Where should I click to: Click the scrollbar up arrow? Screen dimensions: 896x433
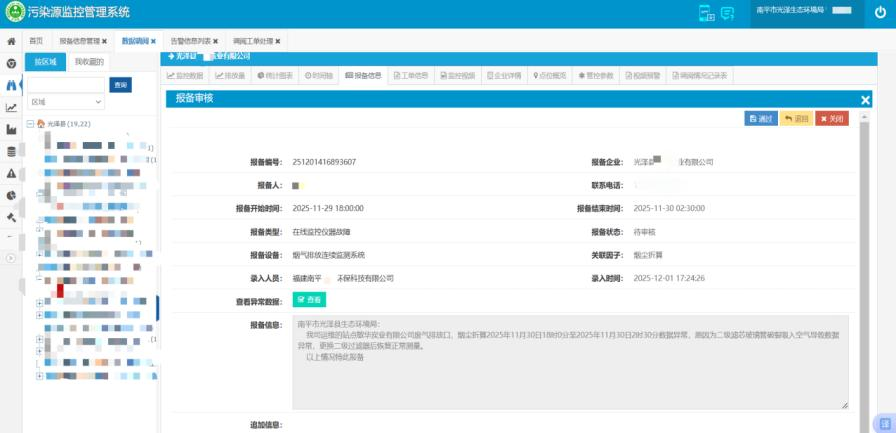click(x=864, y=116)
